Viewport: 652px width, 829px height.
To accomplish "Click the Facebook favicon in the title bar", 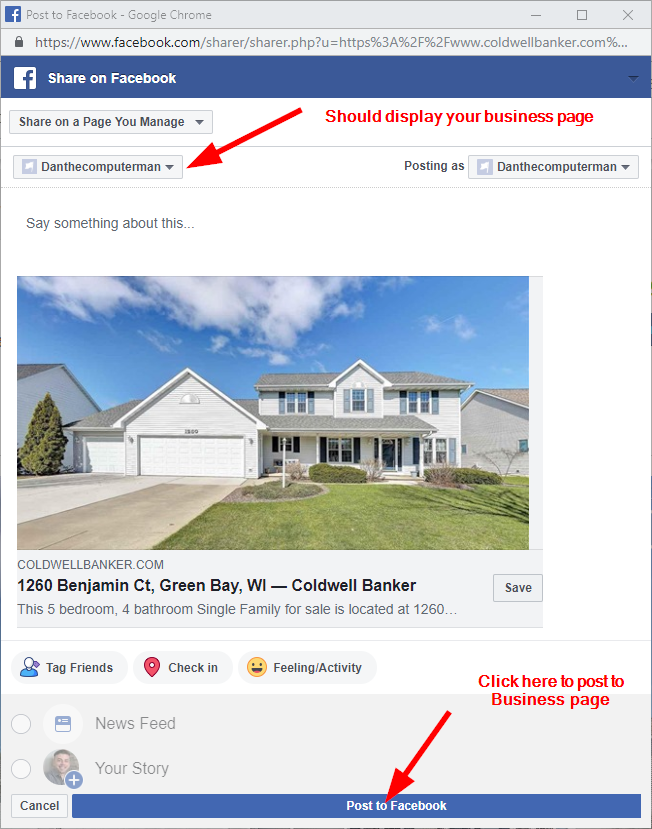I will pyautogui.click(x=12, y=14).
